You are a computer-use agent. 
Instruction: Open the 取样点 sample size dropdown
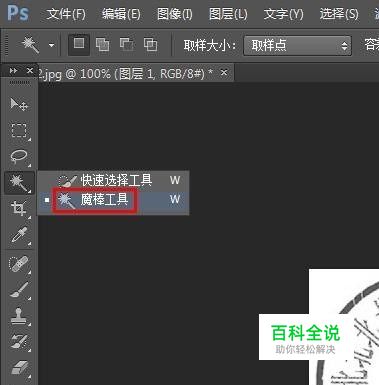click(297, 45)
